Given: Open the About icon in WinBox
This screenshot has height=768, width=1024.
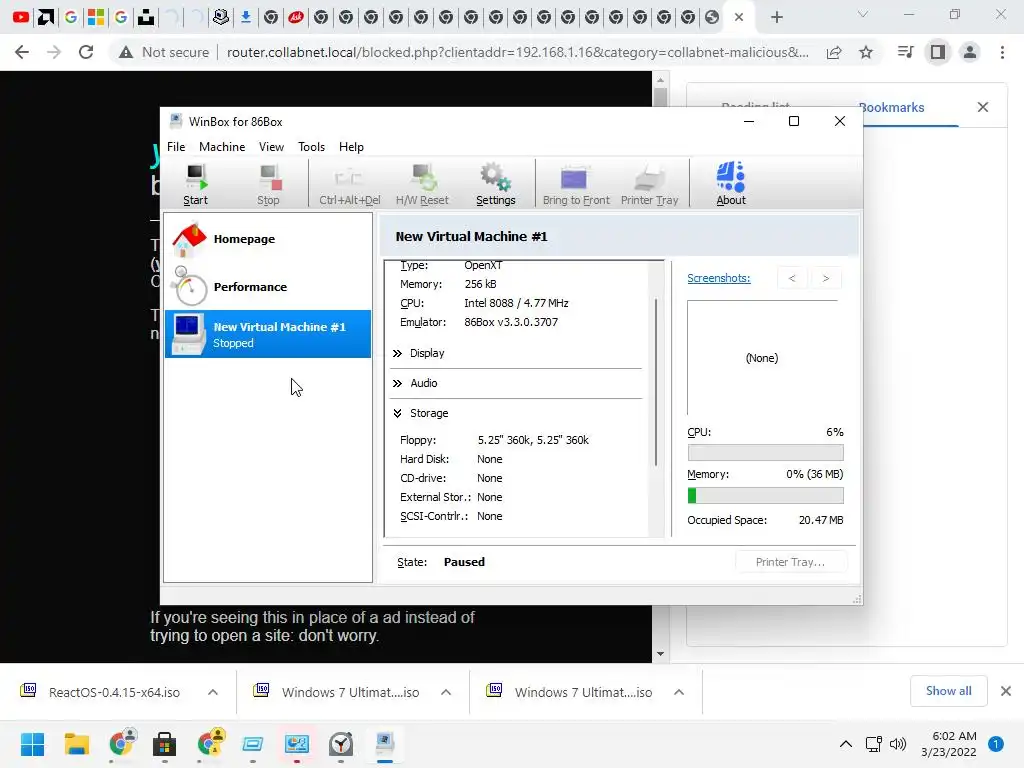Looking at the screenshot, I should [730, 184].
